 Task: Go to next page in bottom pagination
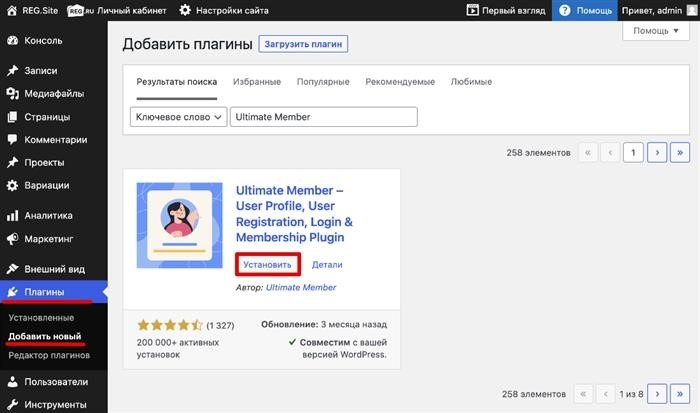tap(657, 394)
